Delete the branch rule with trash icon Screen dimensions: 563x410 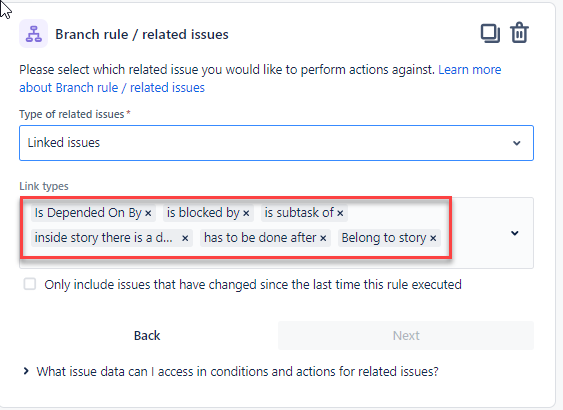[x=519, y=33]
